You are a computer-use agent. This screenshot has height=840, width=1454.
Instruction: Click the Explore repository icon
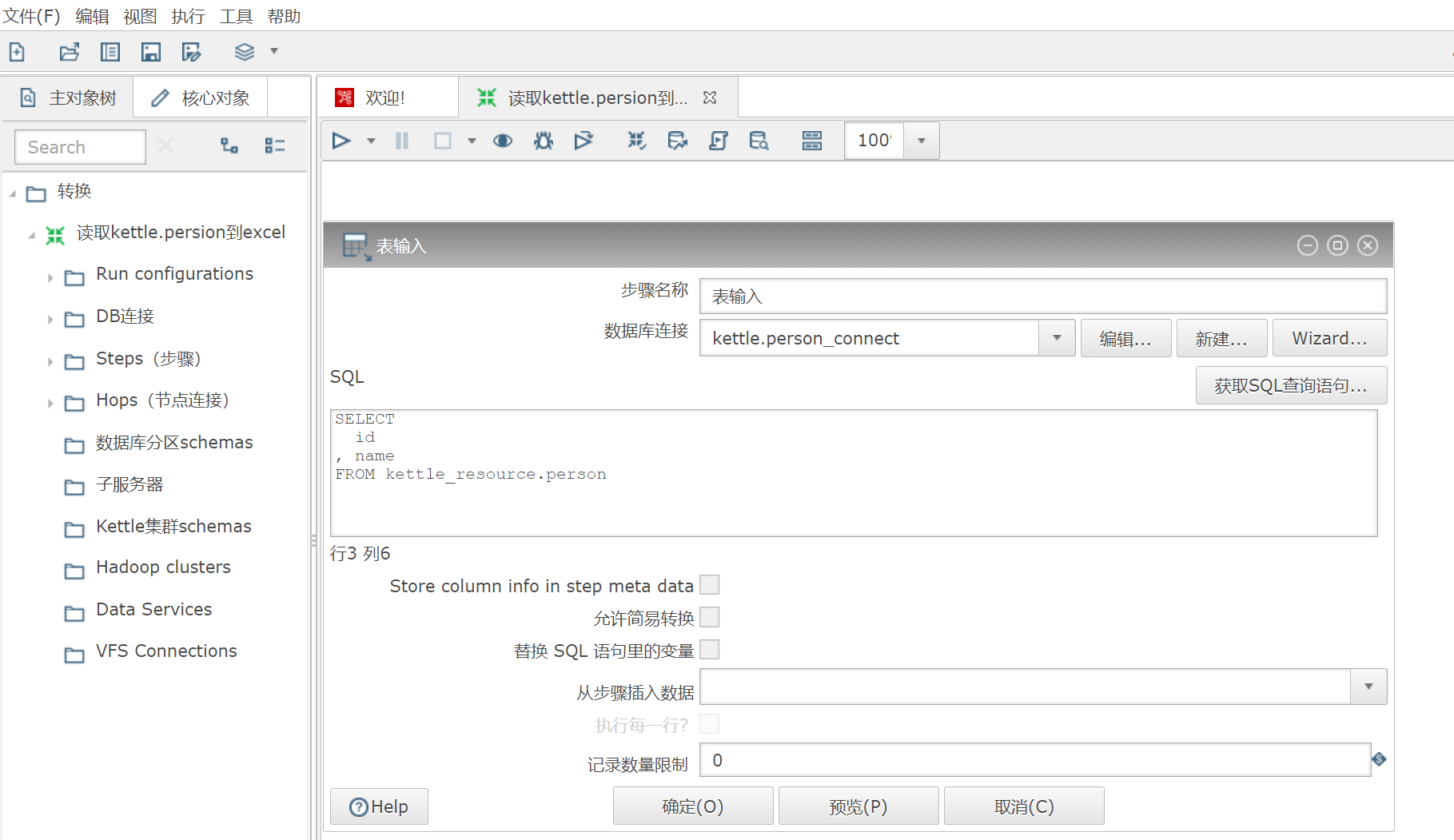click(x=110, y=52)
